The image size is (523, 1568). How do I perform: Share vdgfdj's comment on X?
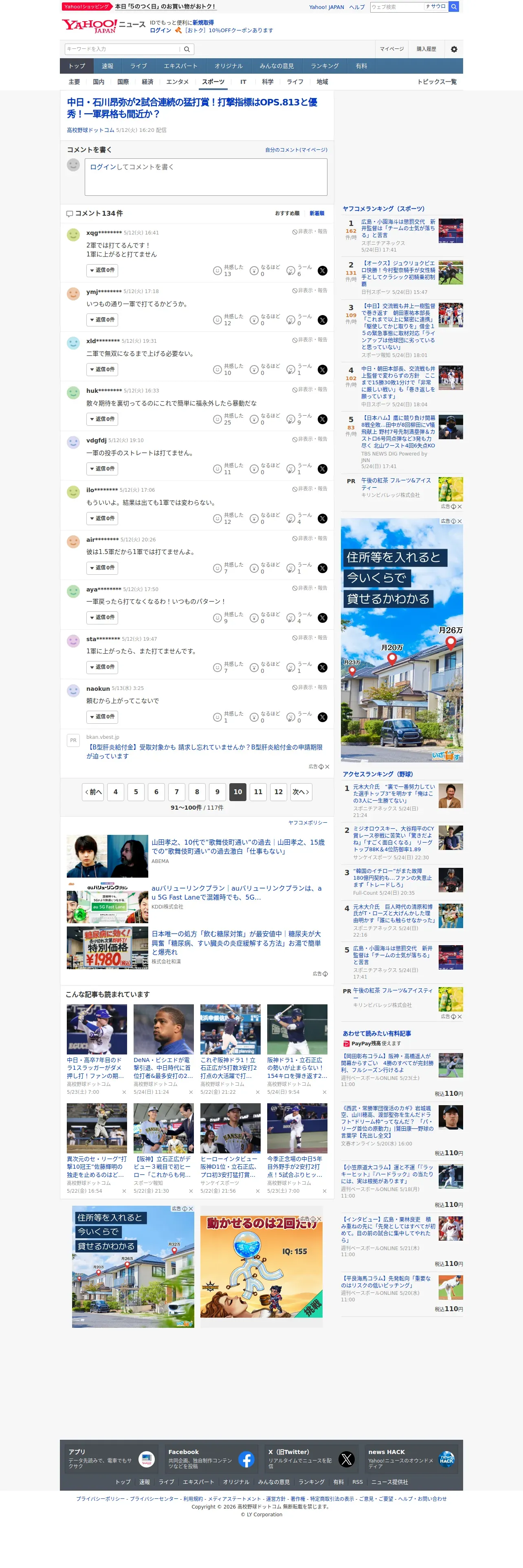tap(323, 469)
